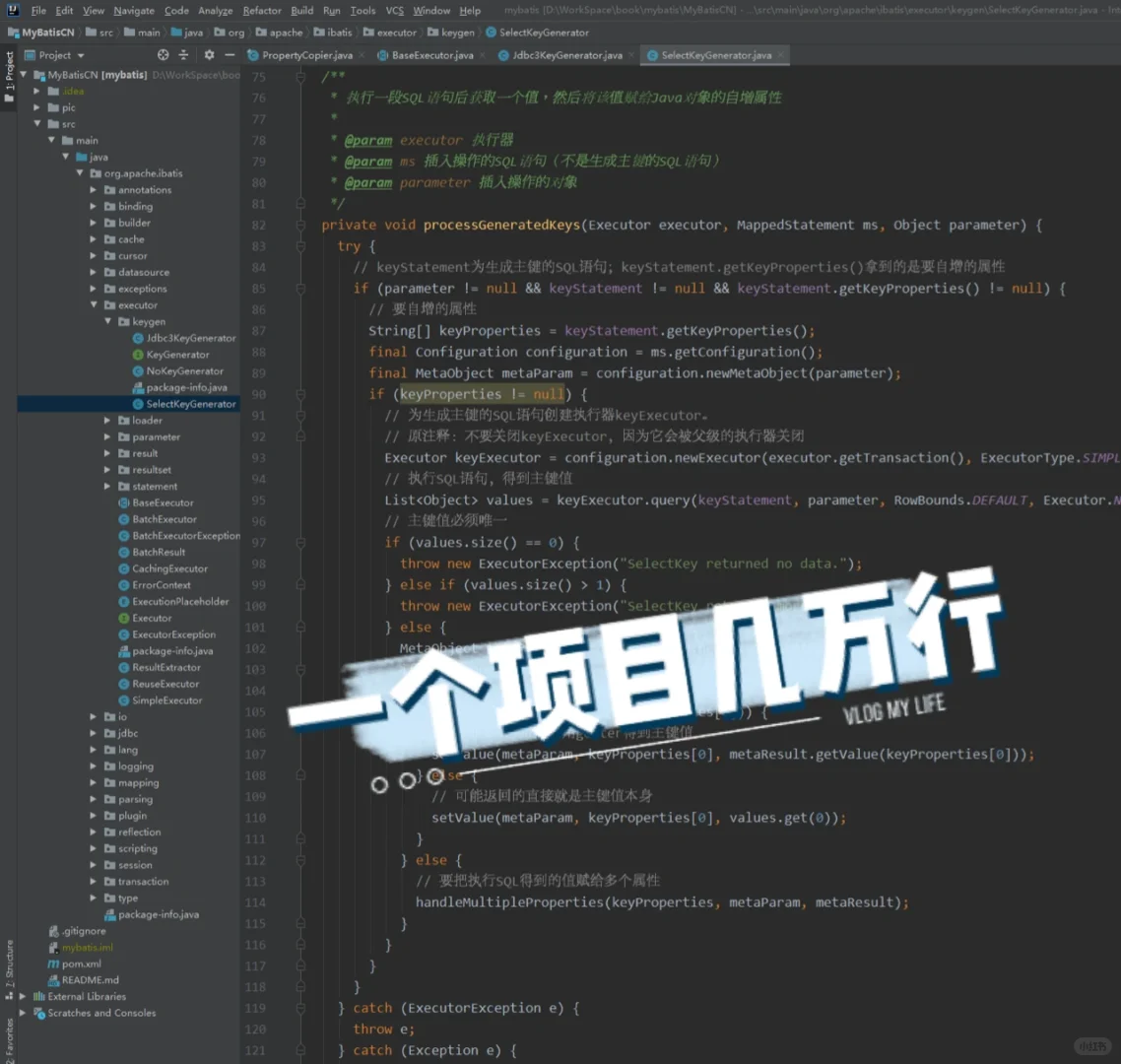Open the ResultExtractor class in tree

pyautogui.click(x=159, y=667)
